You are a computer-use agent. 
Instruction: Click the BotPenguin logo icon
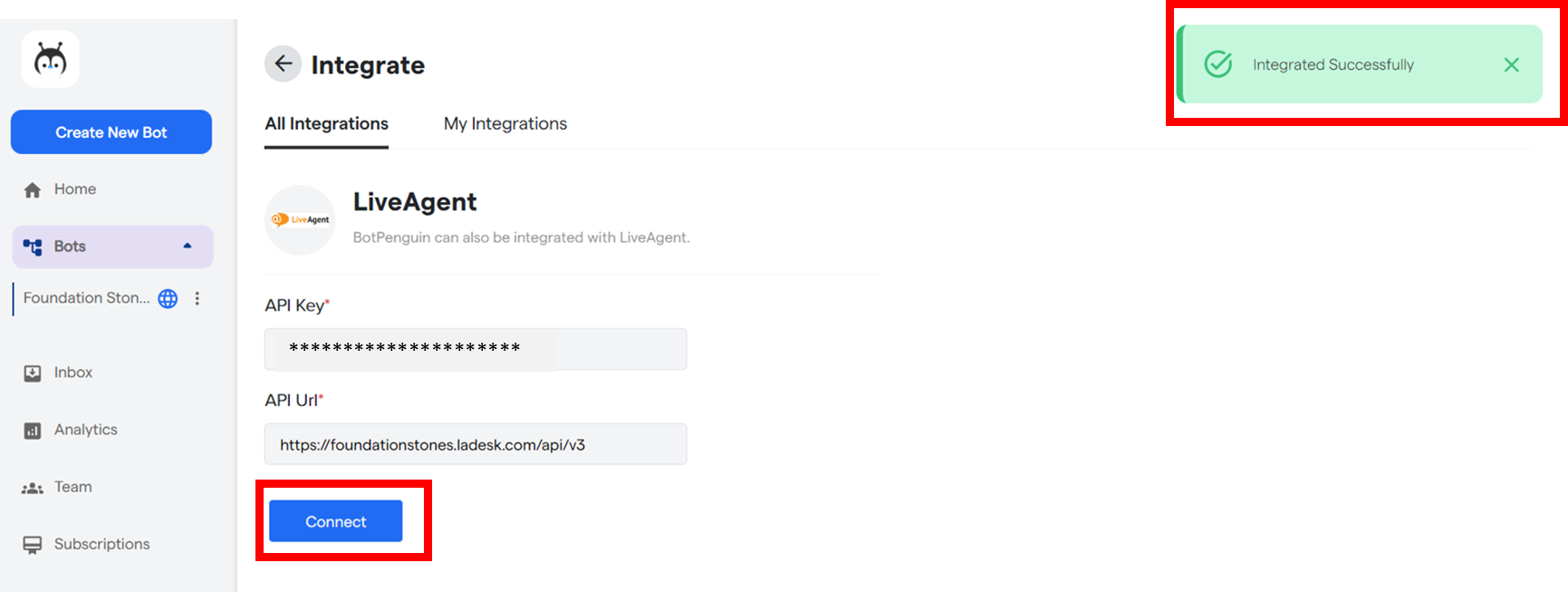point(51,60)
